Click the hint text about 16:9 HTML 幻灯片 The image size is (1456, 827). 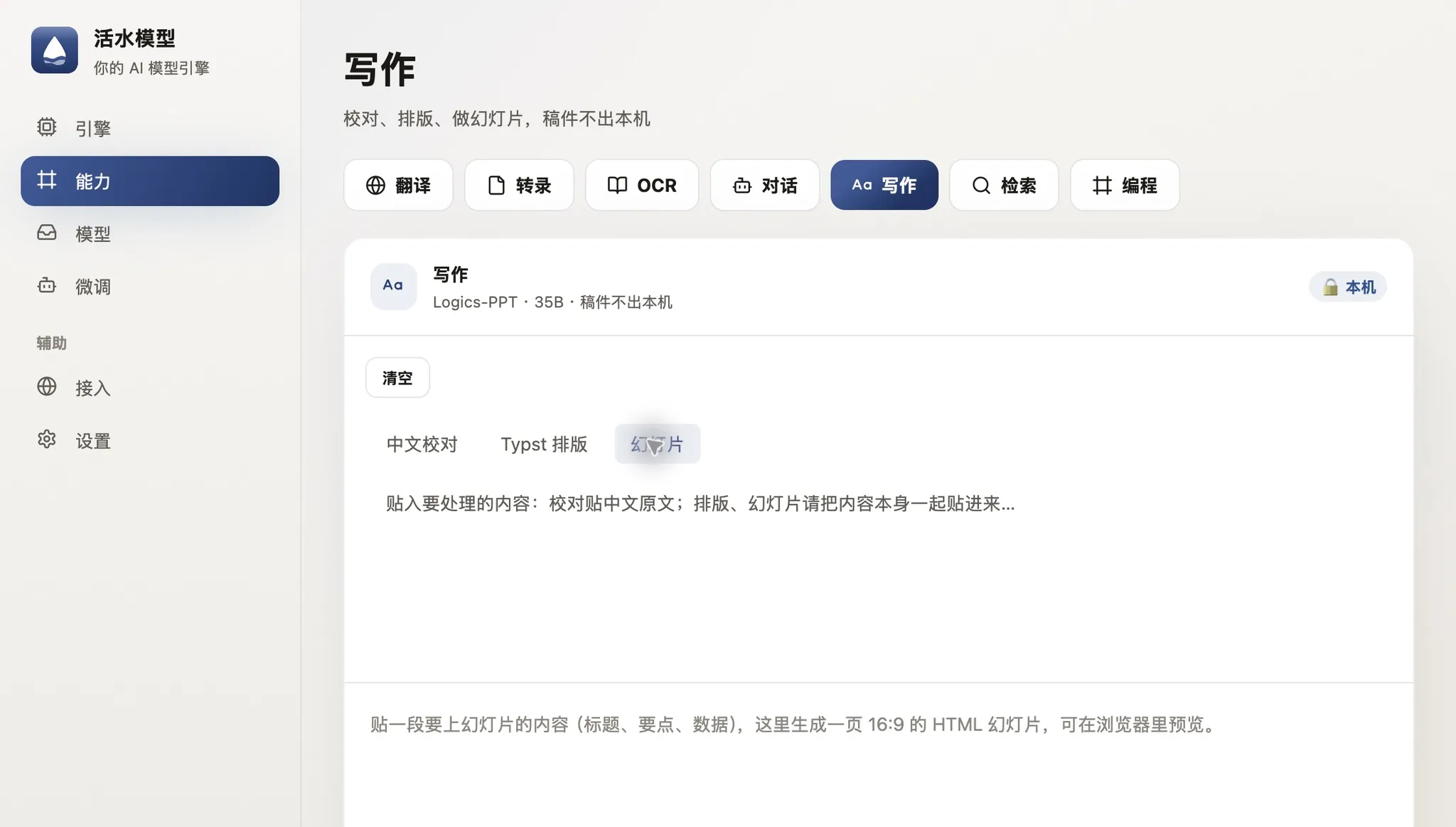click(794, 725)
